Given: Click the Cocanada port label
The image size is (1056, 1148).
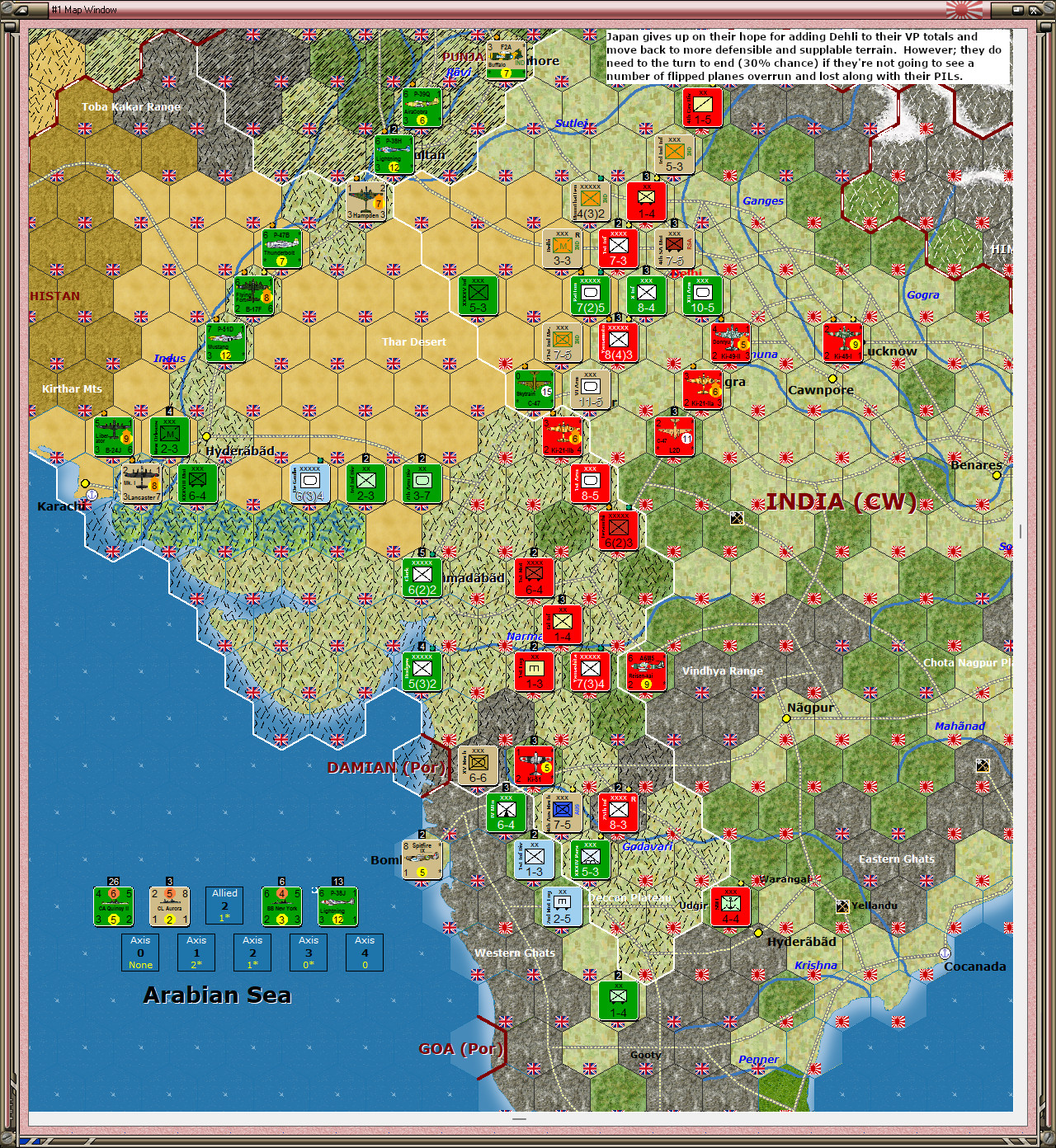Looking at the screenshot, I should (x=975, y=967).
